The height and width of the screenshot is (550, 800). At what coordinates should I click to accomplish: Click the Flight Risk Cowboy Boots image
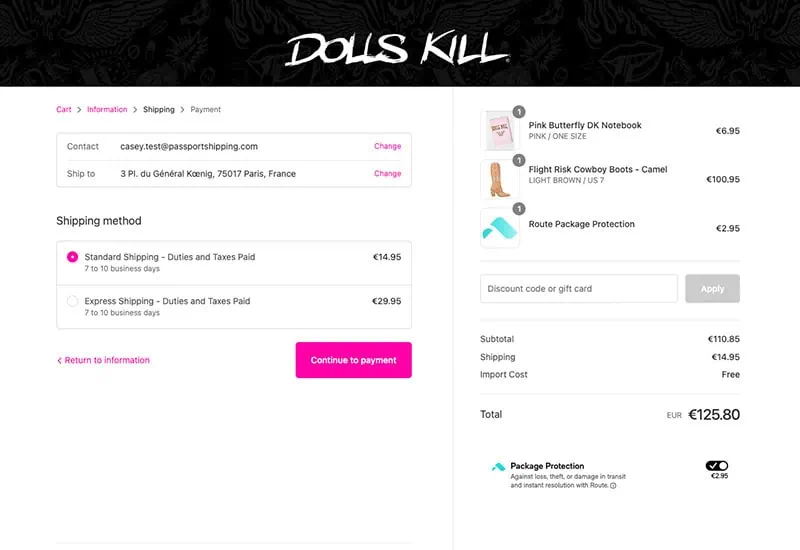pyautogui.click(x=499, y=179)
